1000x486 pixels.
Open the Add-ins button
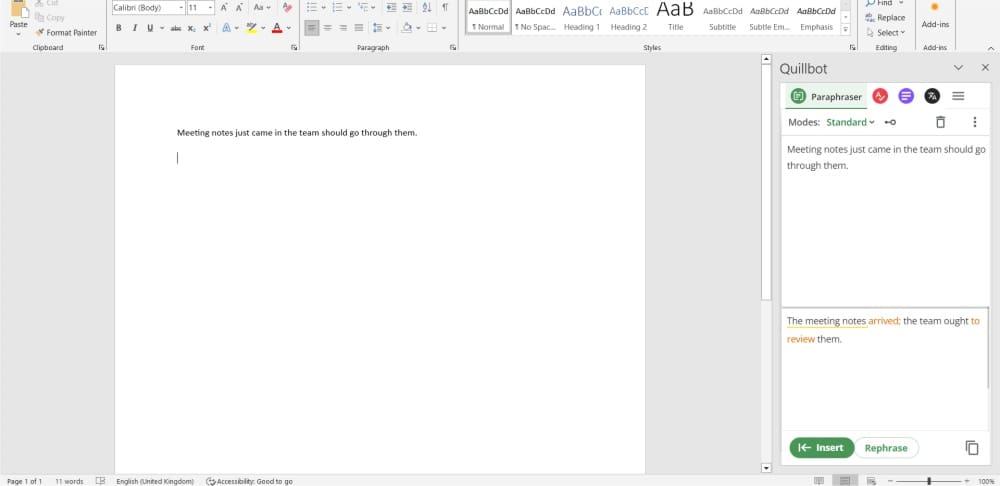[x=935, y=17]
